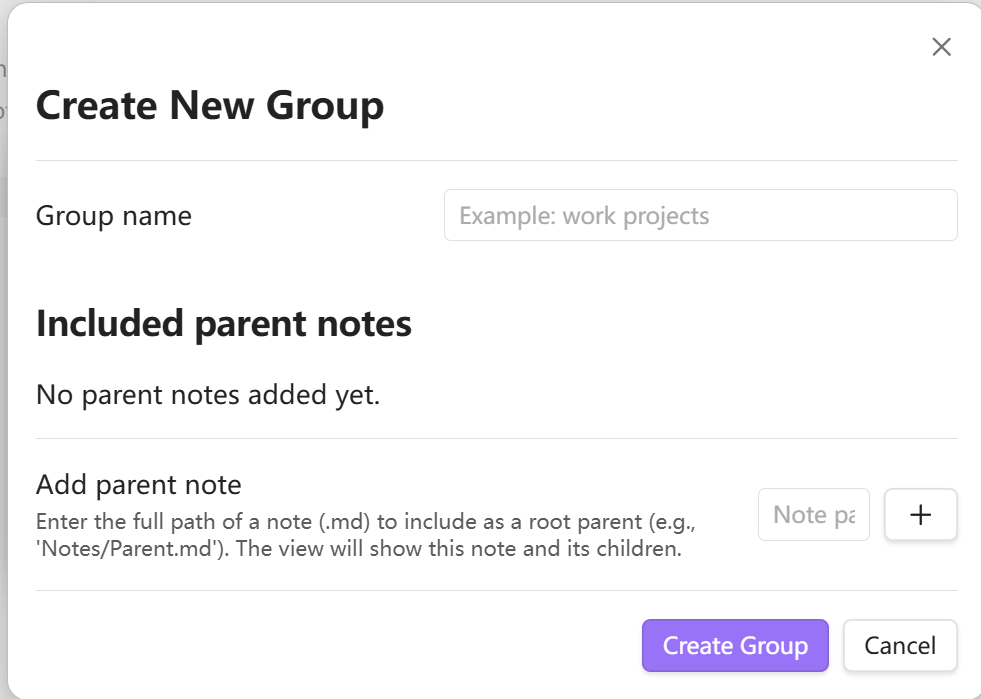Click the plus icon to add parent note
This screenshot has height=699, width=981.
coord(921,514)
